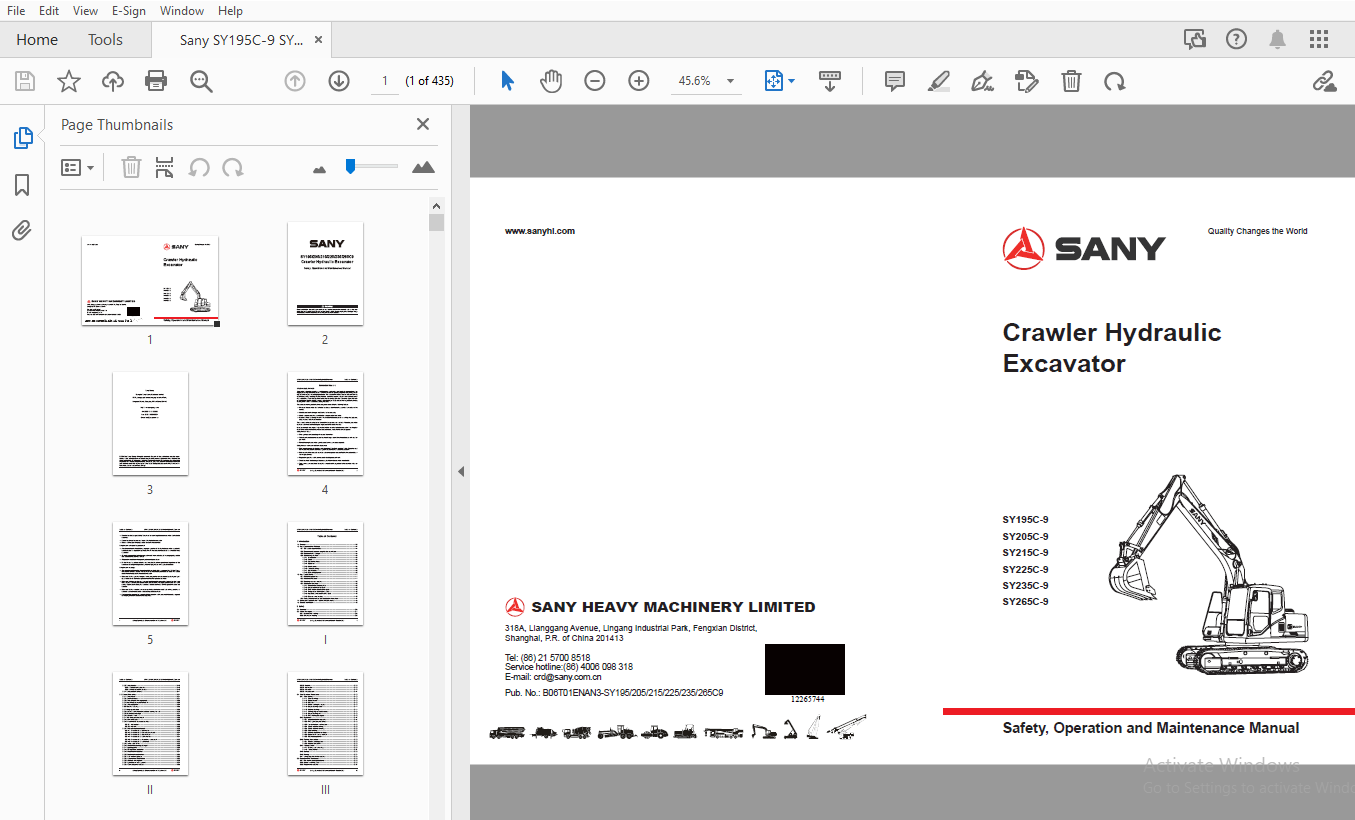Go to next page arrow

click(339, 81)
